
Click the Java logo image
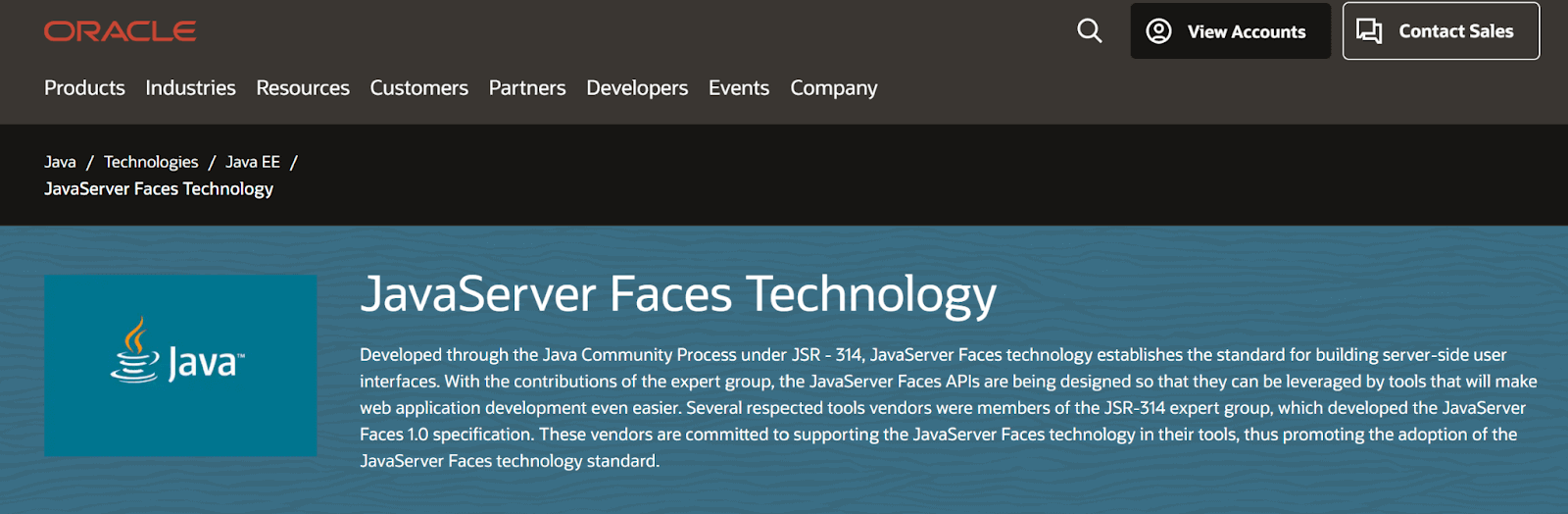coord(180,365)
